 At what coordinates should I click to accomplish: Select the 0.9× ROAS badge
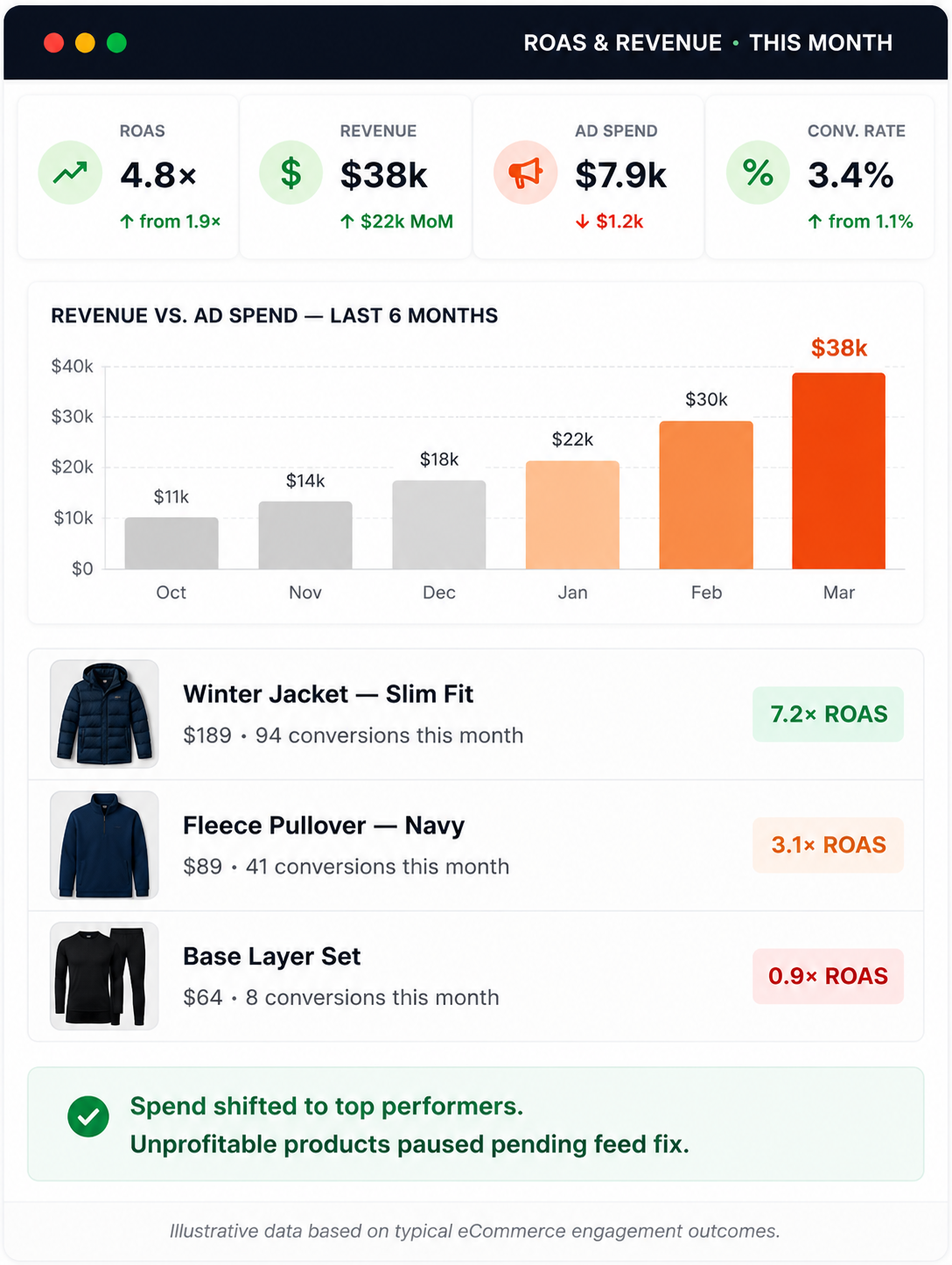(828, 976)
